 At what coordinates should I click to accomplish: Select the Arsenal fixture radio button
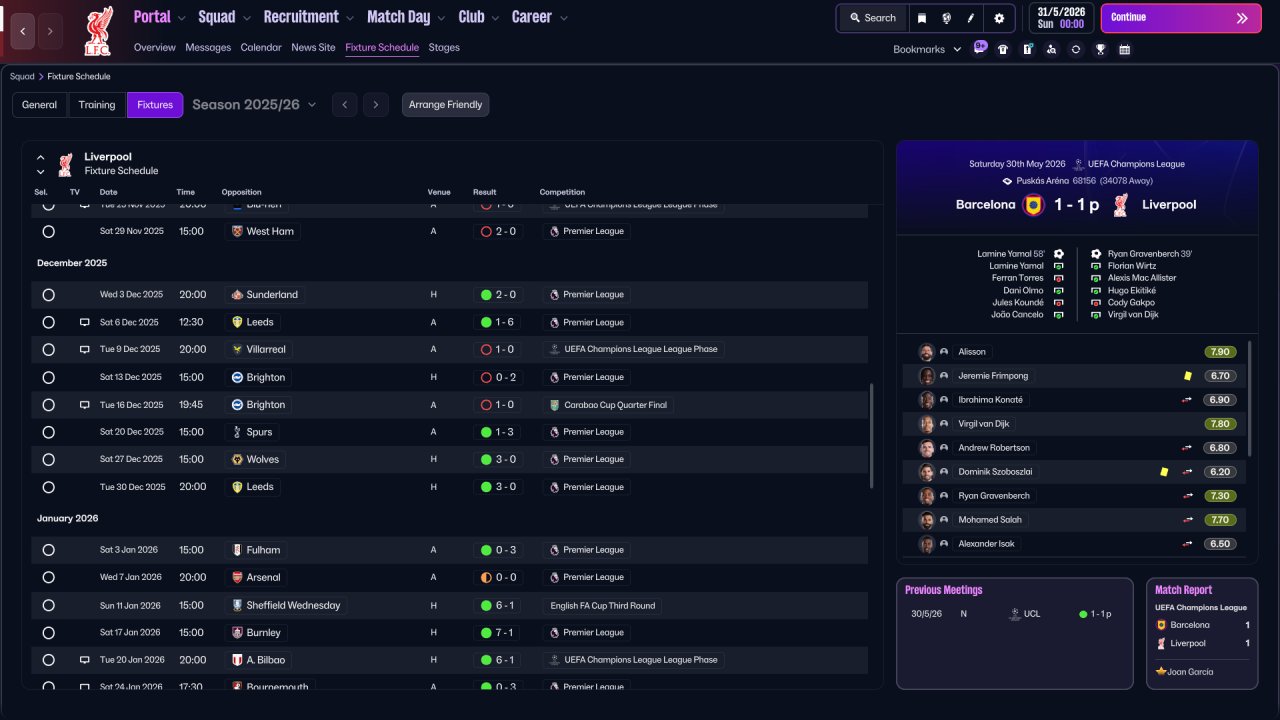pyautogui.click(x=48, y=577)
